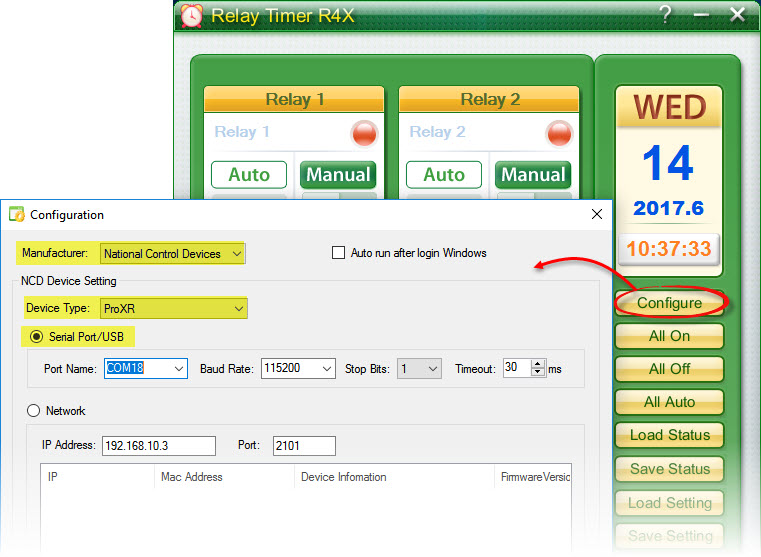
Task: Enable Auto run after login Windows
Action: point(338,253)
